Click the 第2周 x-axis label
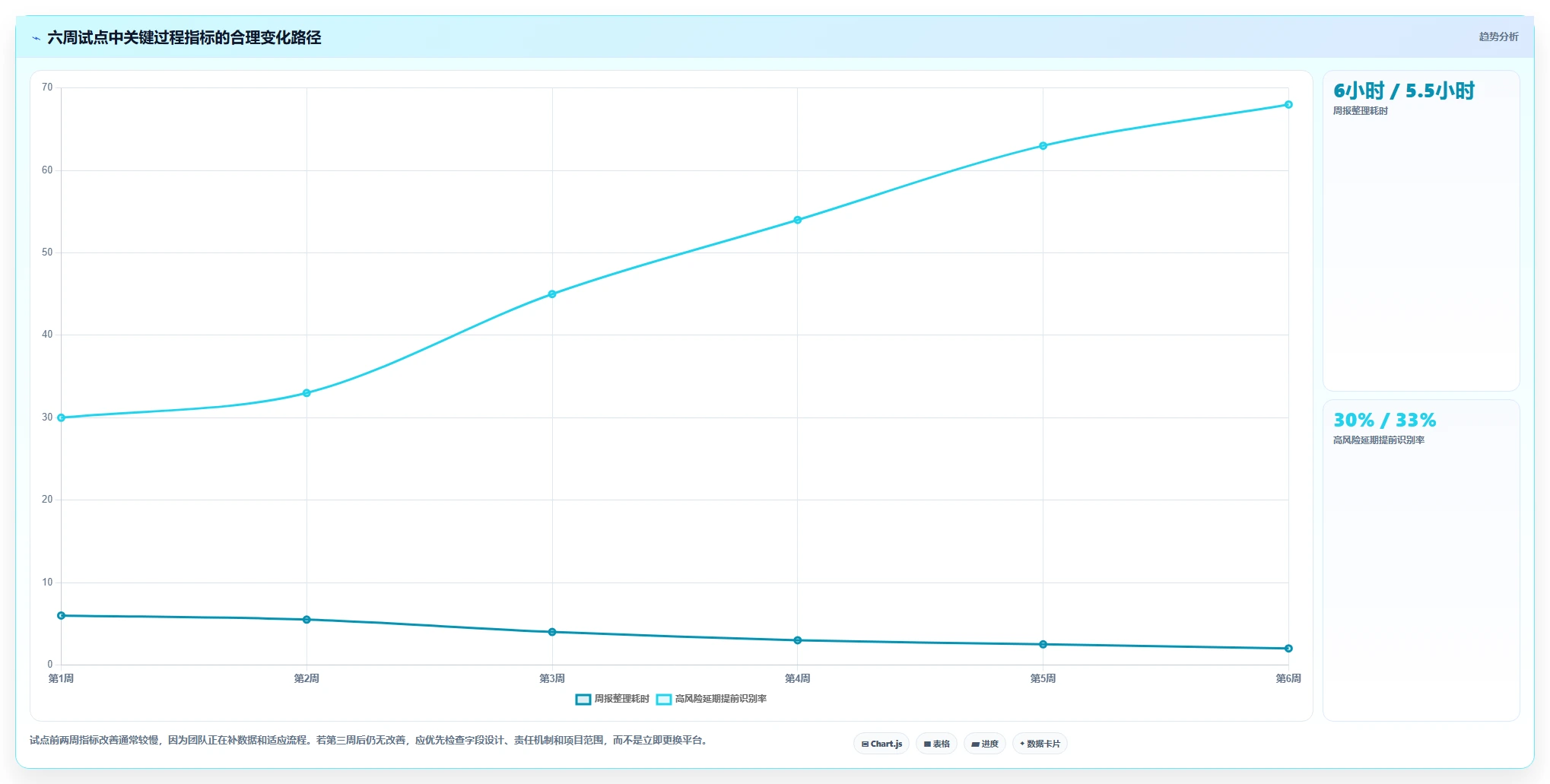This screenshot has width=1550, height=784. [307, 678]
